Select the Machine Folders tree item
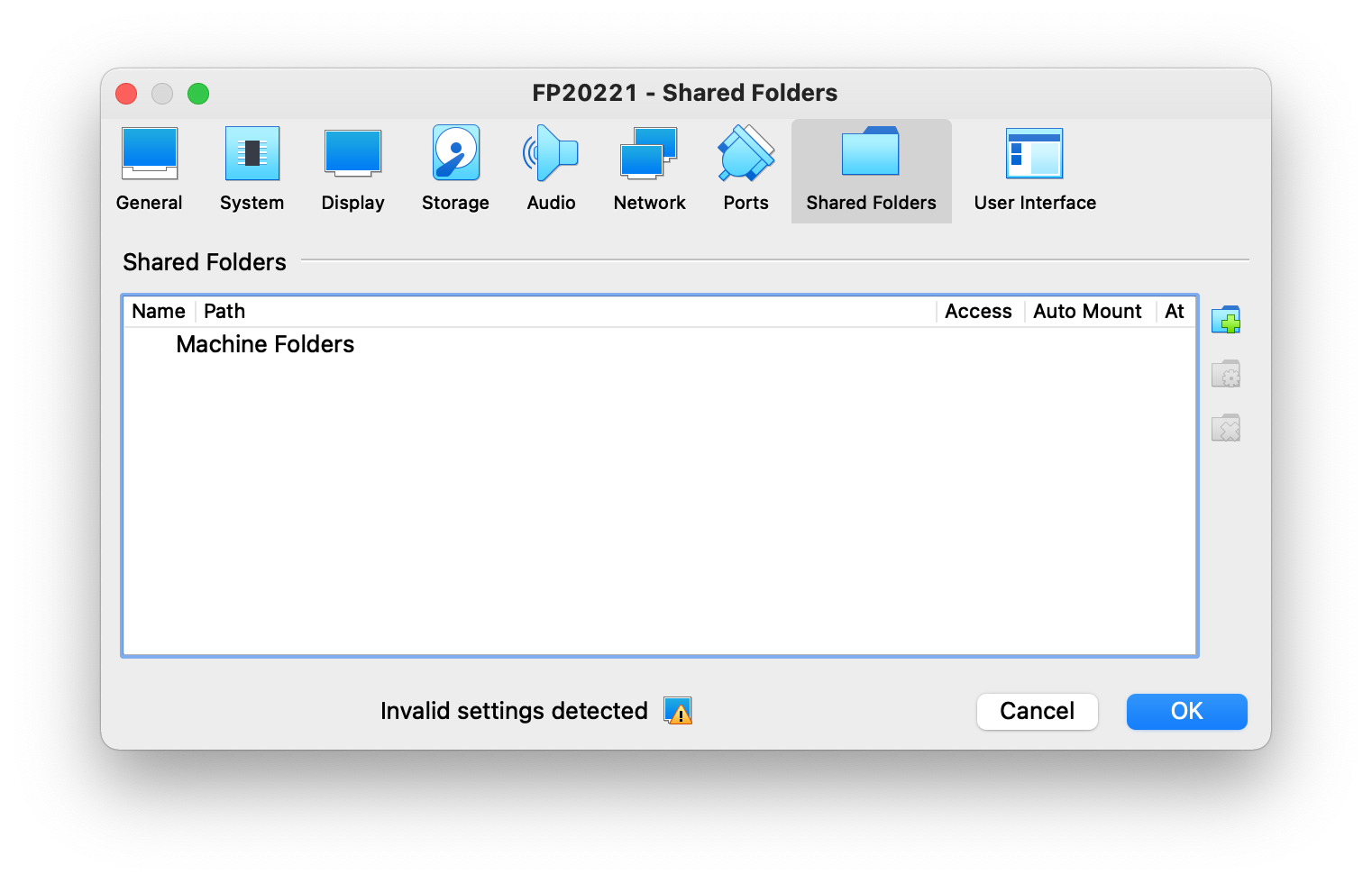Screen dimensions: 1372x883 (265, 344)
